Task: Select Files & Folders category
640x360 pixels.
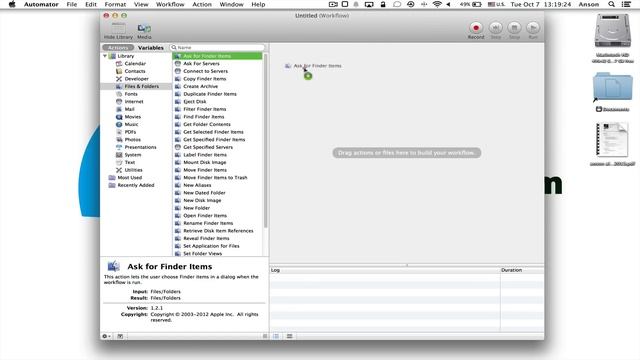Action: pos(136,87)
